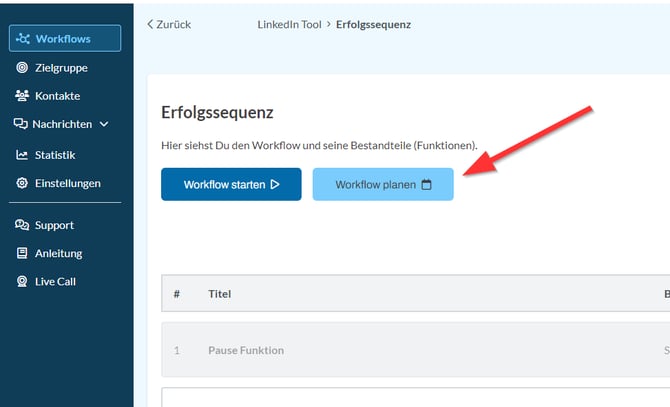Select the Pause Funktion table row
This screenshot has width=670, height=407.
tap(246, 350)
